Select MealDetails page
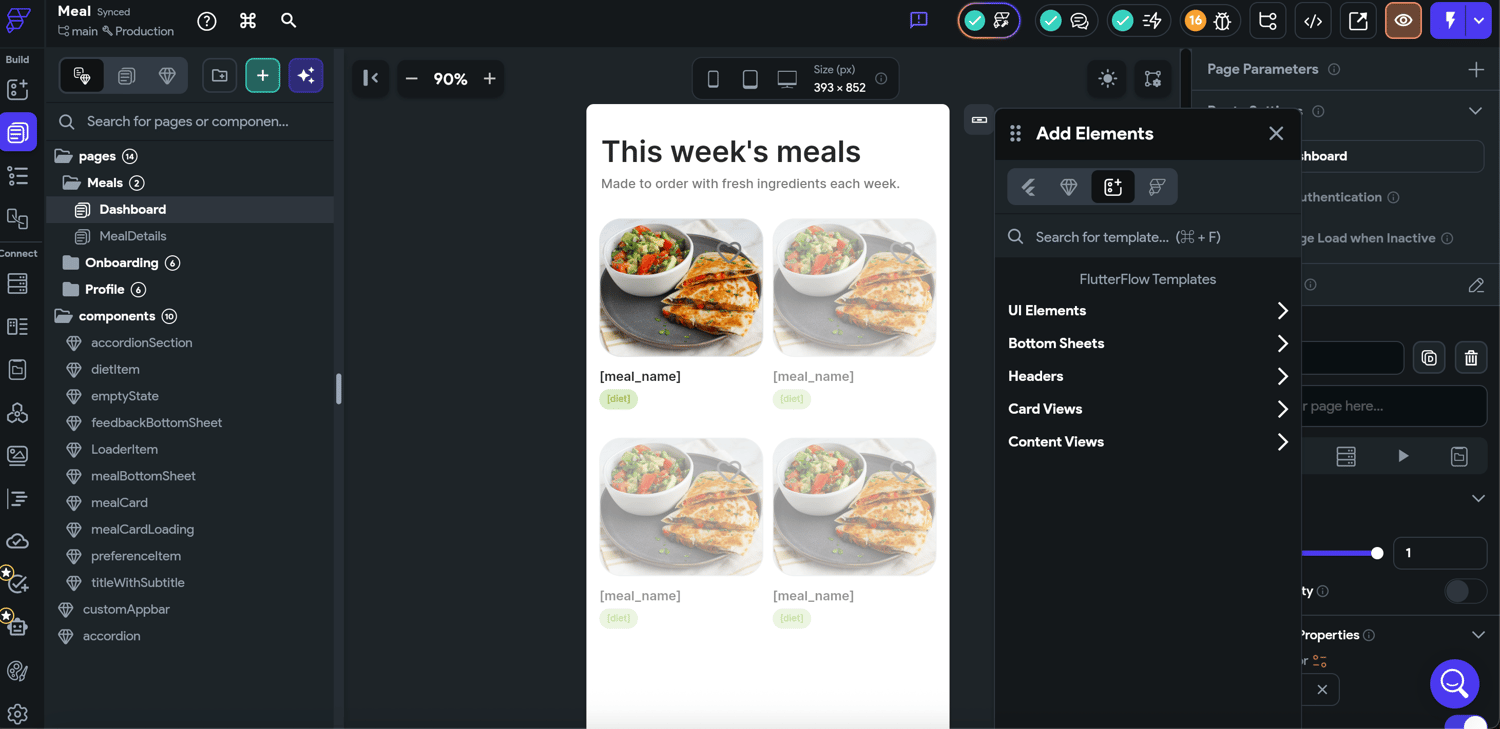The height and width of the screenshot is (729, 1500). pos(132,236)
